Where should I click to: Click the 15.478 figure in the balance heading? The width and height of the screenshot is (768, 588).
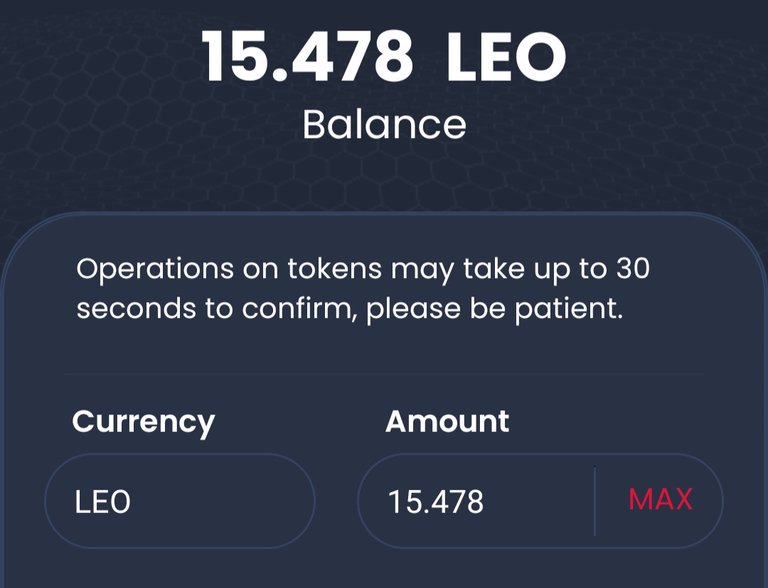[x=308, y=56]
